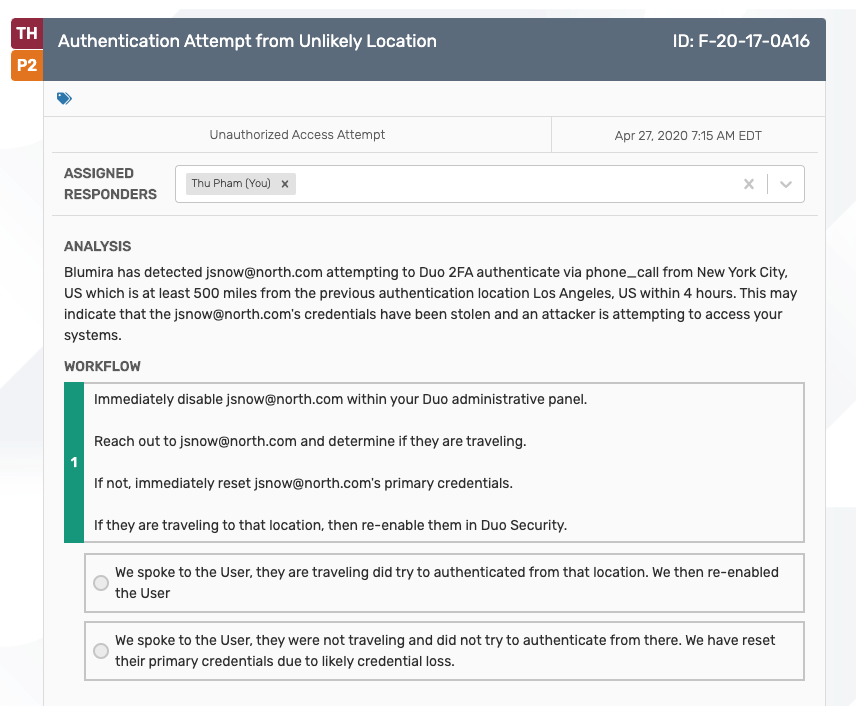This screenshot has width=856, height=706.
Task: Expand the assigned responders dropdown arrow
Action: click(786, 184)
